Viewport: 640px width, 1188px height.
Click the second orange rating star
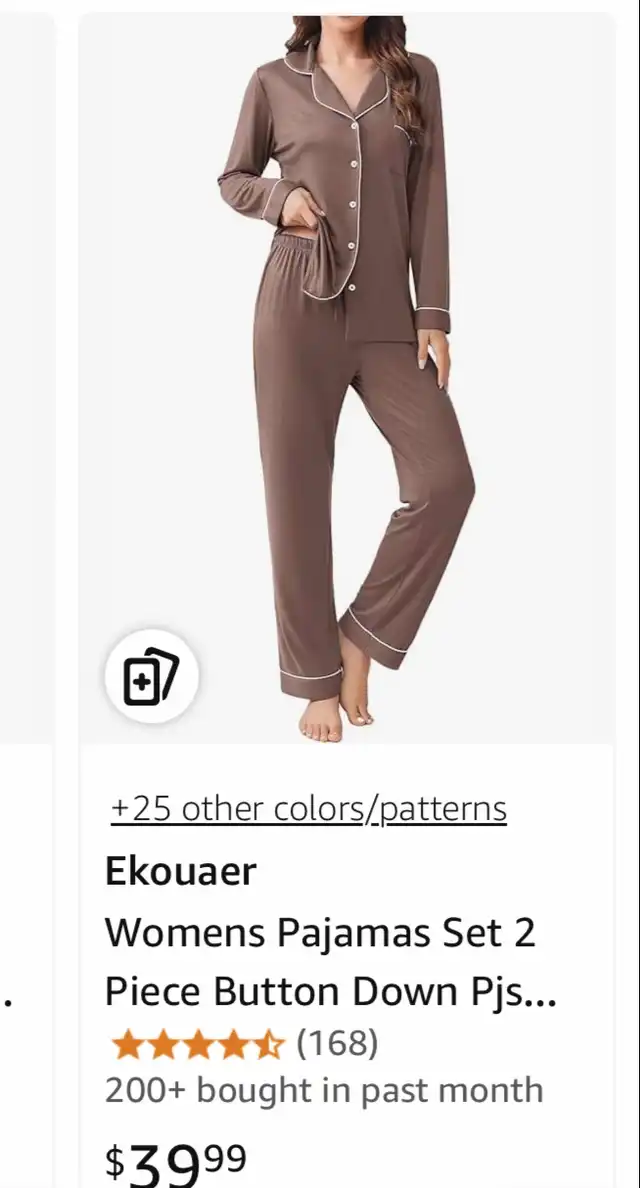163,1045
